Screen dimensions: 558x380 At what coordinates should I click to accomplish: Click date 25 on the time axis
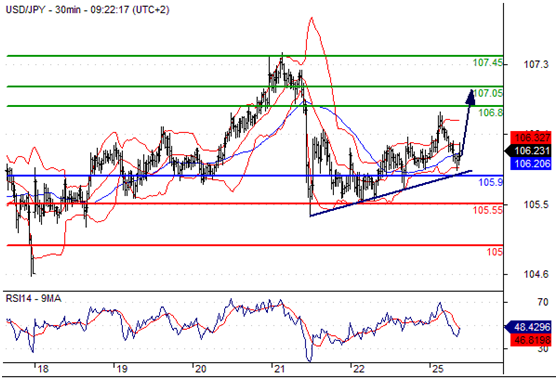coord(438,369)
